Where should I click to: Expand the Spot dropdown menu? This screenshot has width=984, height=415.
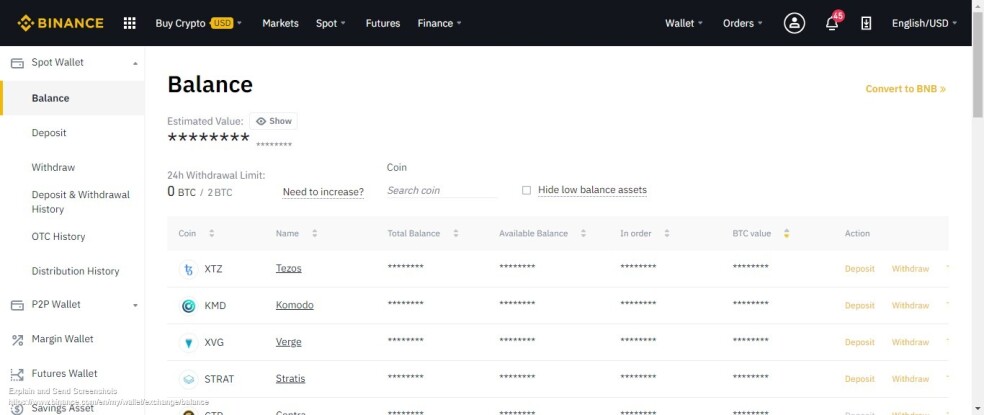[331, 23]
